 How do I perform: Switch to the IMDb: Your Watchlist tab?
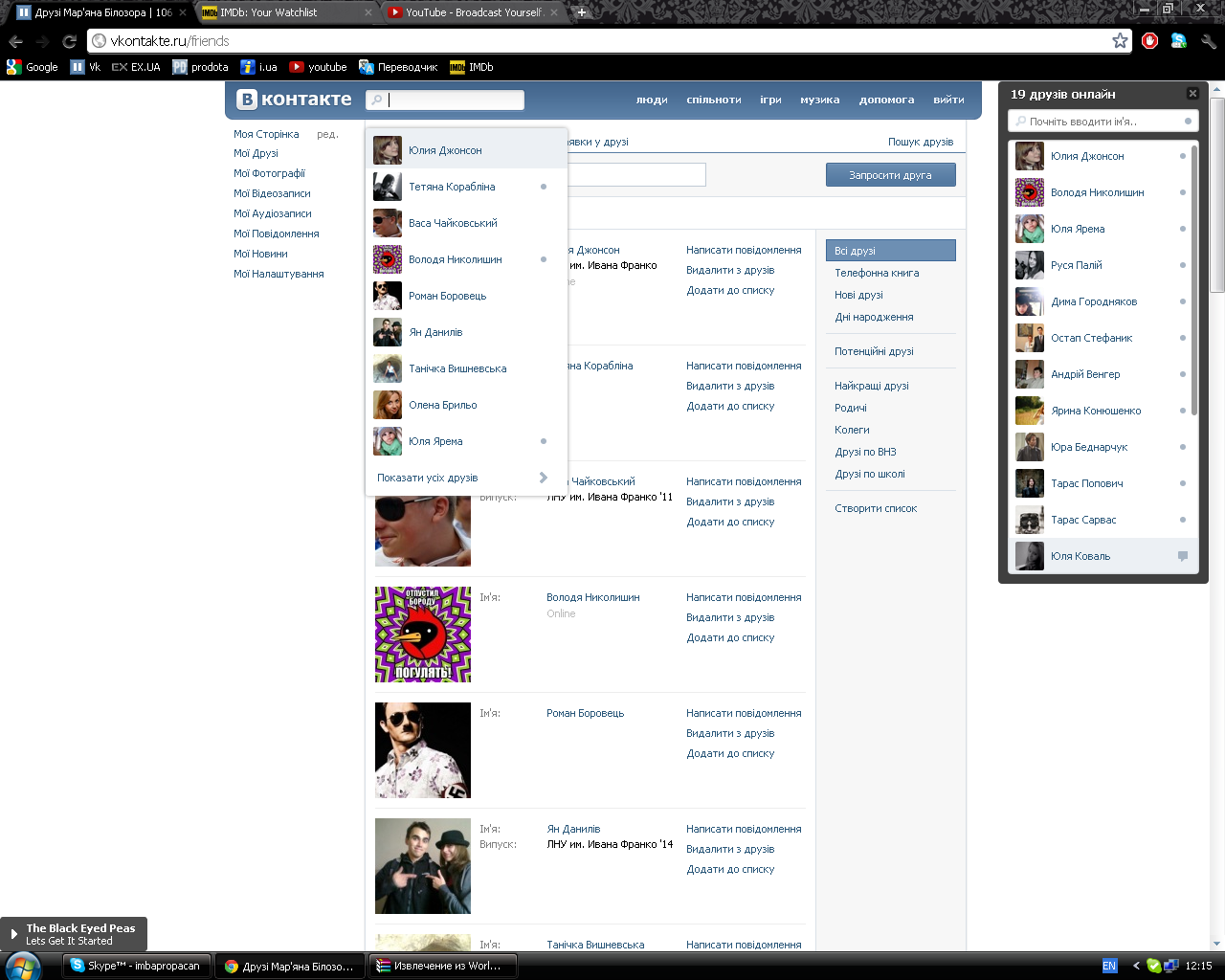[286, 12]
